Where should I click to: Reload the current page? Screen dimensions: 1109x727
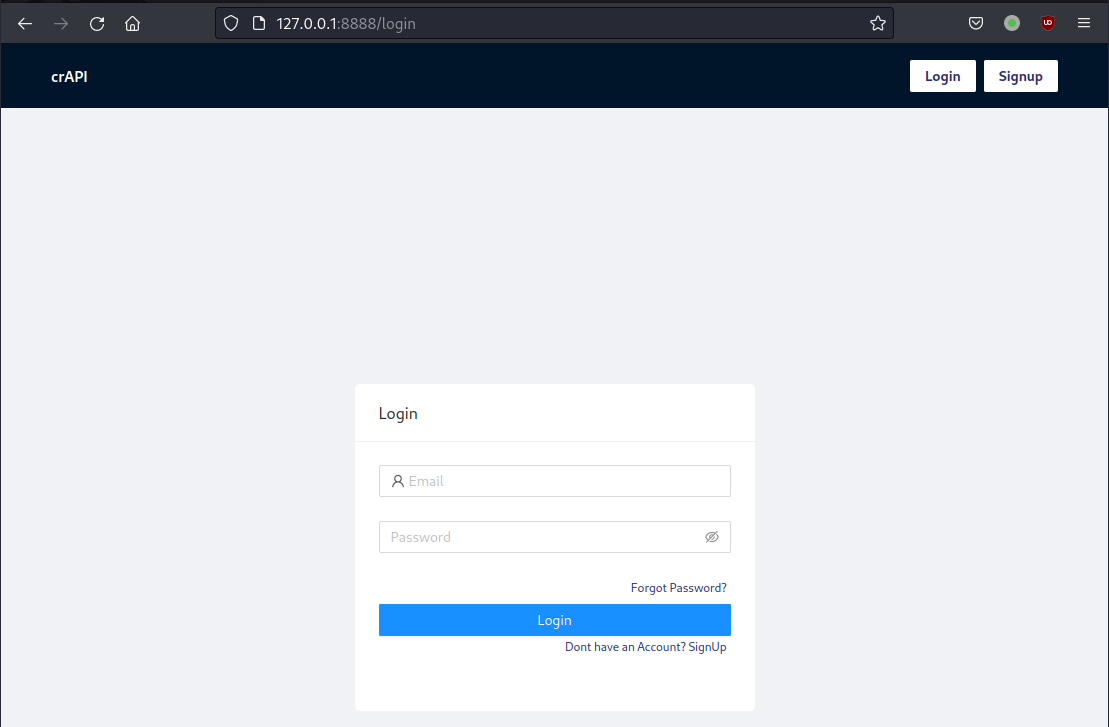97,24
